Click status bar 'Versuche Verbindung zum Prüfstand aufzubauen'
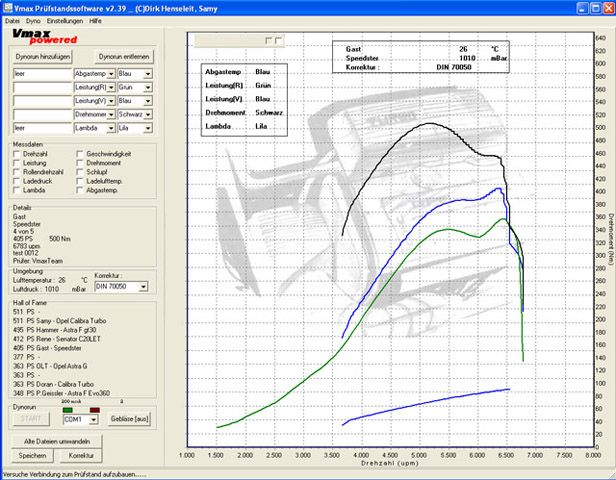The image size is (616, 480). click(74, 475)
